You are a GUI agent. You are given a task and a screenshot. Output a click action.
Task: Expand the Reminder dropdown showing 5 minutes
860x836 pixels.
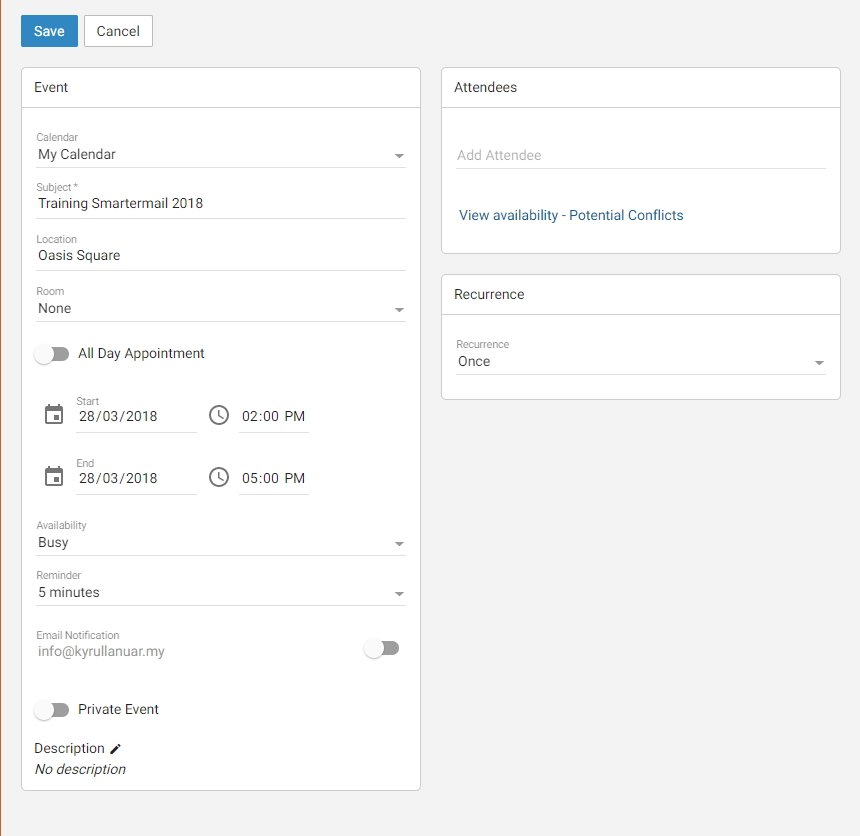coord(221,592)
